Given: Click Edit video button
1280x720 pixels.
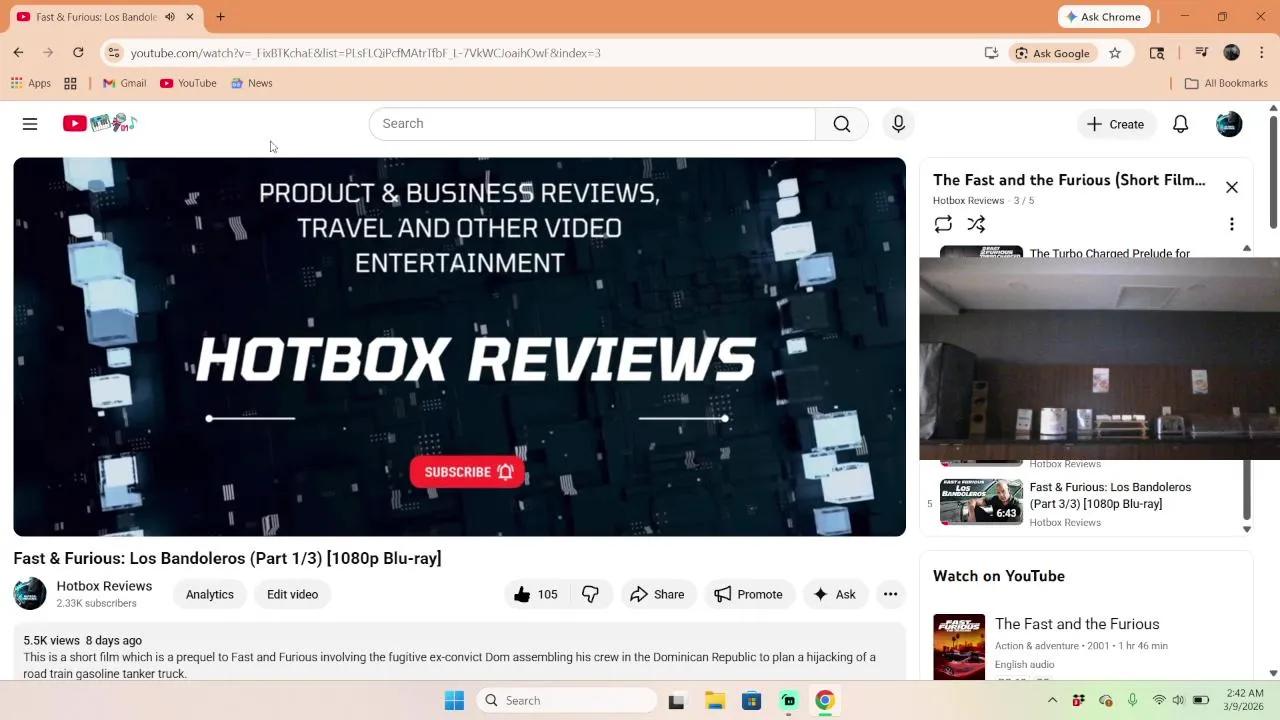Looking at the screenshot, I should [292, 594].
